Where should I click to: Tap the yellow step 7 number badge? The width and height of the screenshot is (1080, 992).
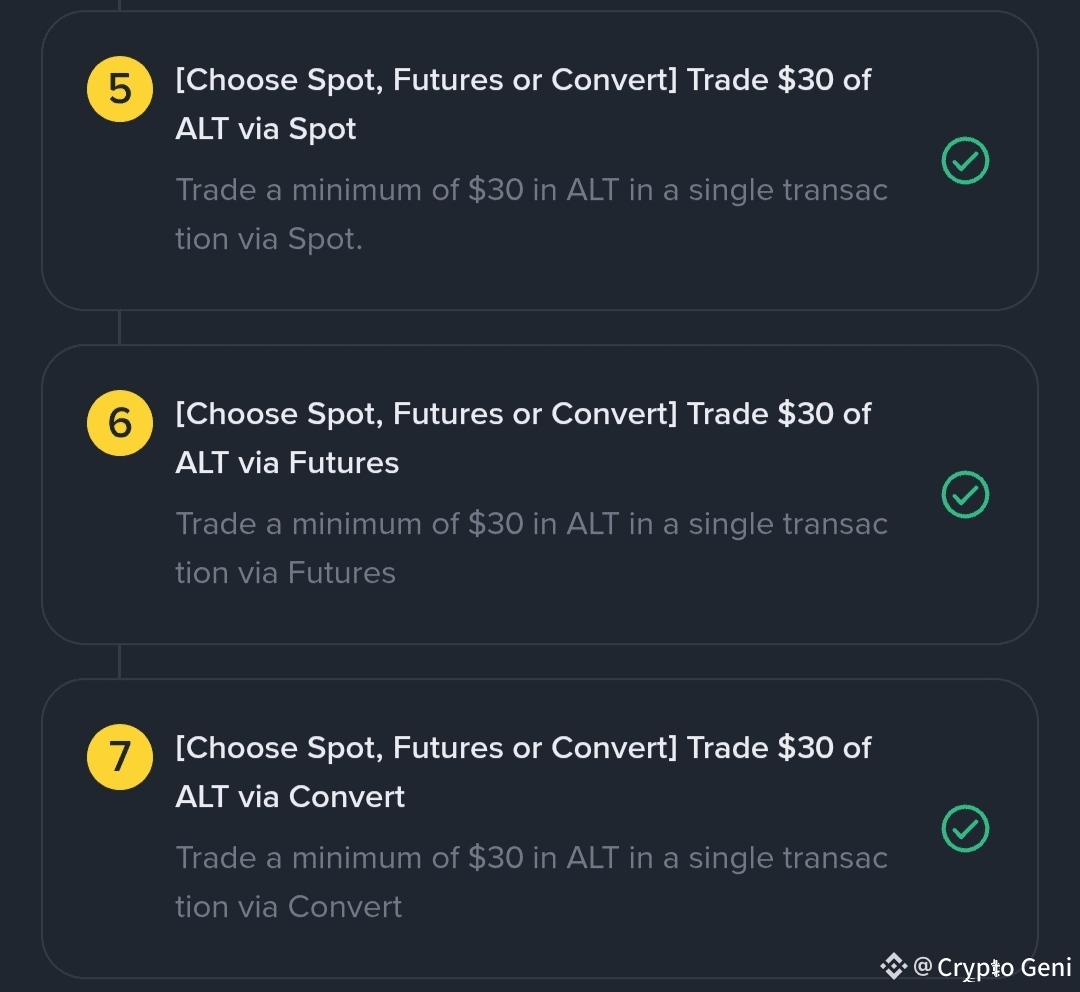pos(120,757)
